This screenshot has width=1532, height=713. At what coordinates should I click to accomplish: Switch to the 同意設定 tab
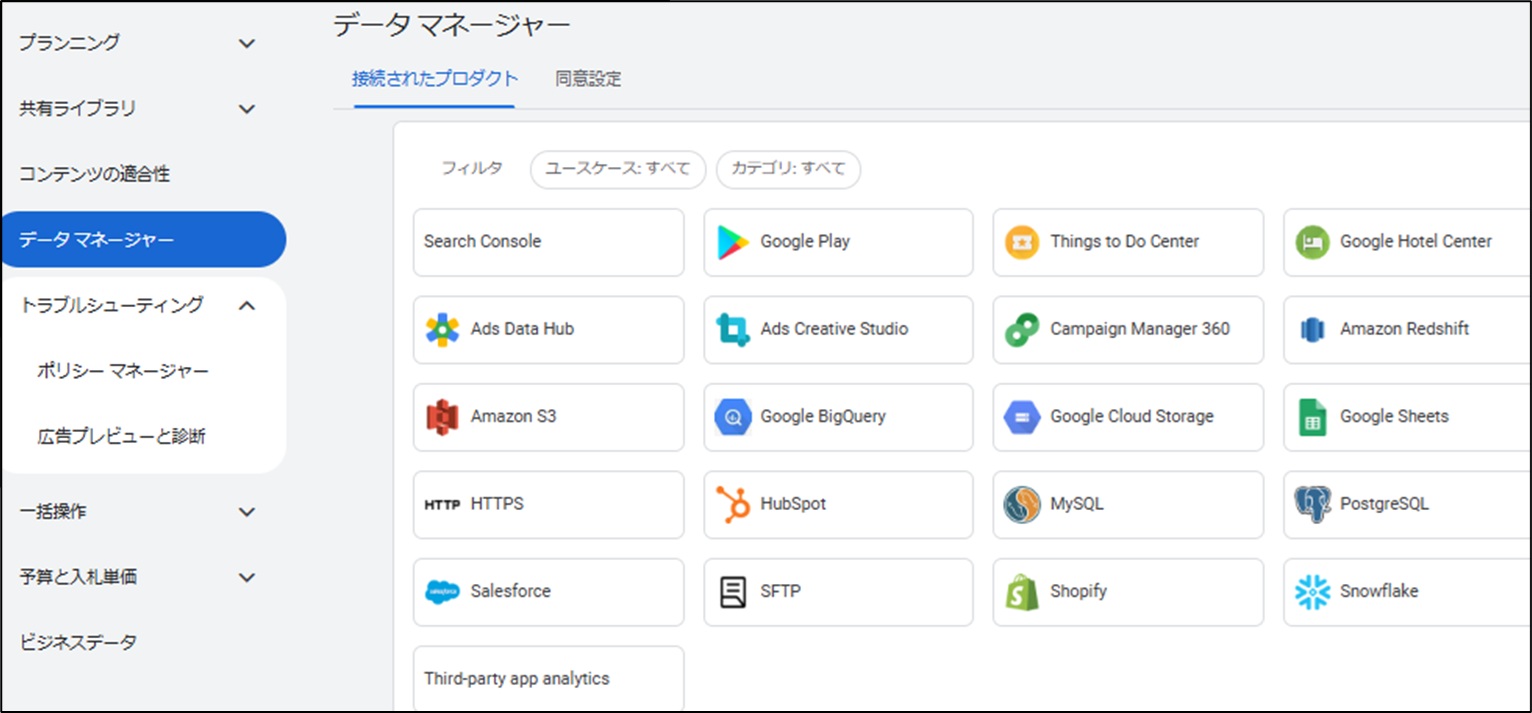click(x=588, y=79)
